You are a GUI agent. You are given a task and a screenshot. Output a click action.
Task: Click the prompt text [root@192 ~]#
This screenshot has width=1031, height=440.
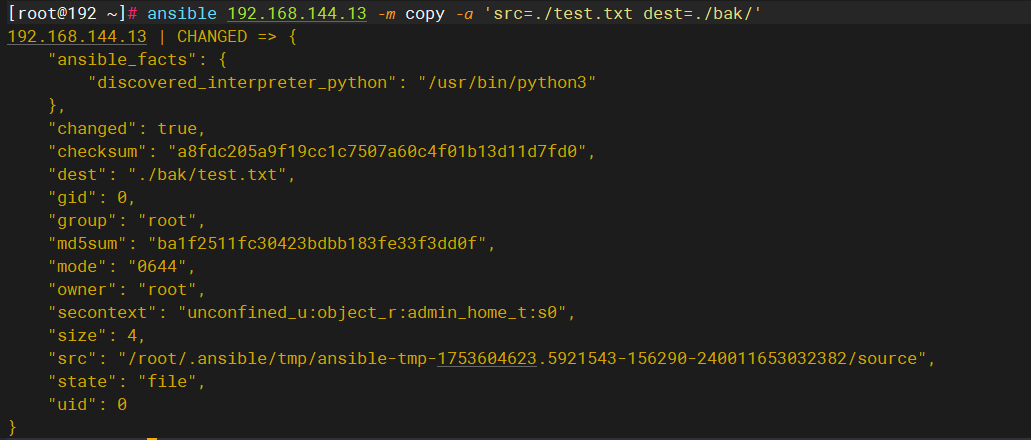tap(73, 13)
